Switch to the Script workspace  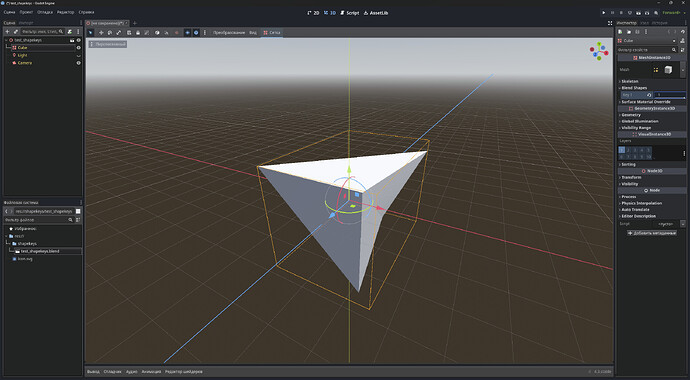click(350, 13)
